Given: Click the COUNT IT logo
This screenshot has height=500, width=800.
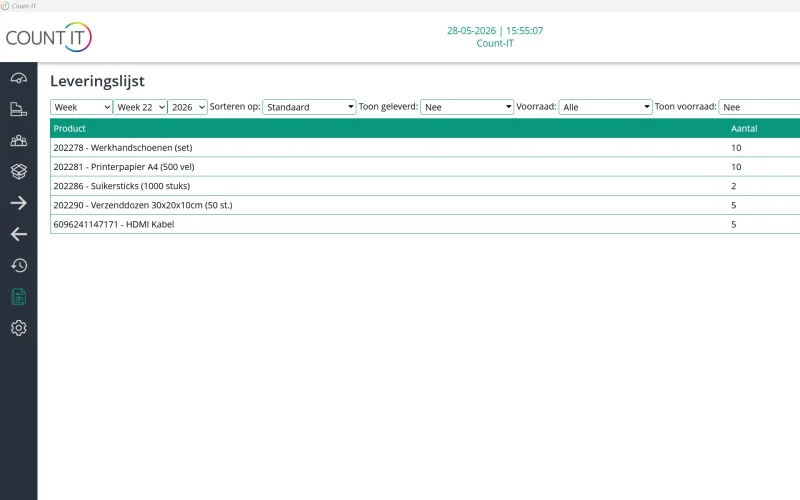Looking at the screenshot, I should click(x=48, y=37).
